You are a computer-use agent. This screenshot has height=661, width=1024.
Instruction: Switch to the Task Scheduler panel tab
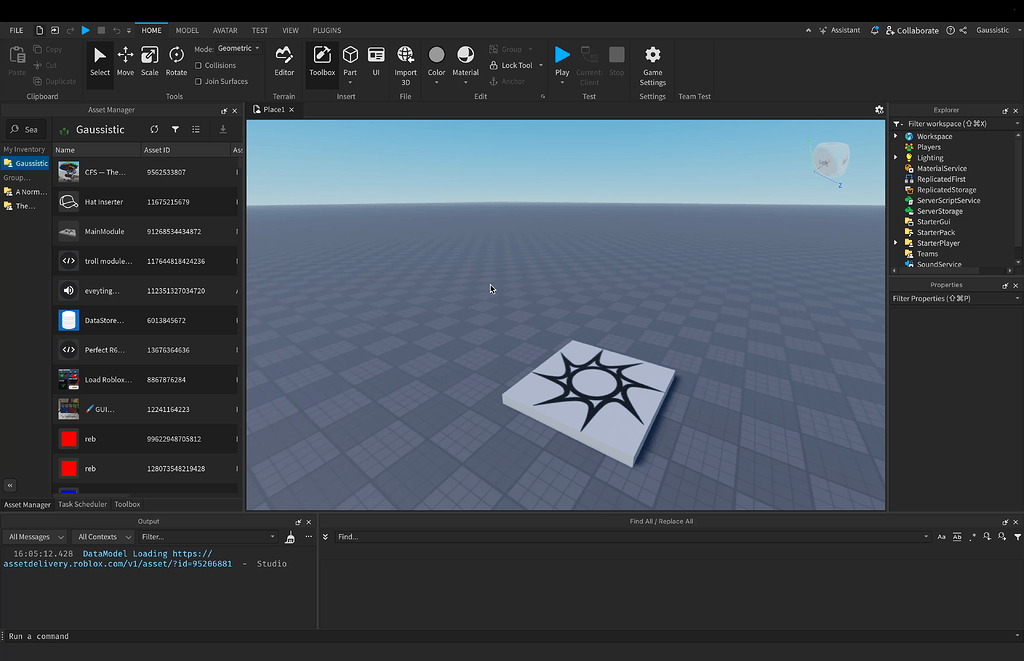82,504
